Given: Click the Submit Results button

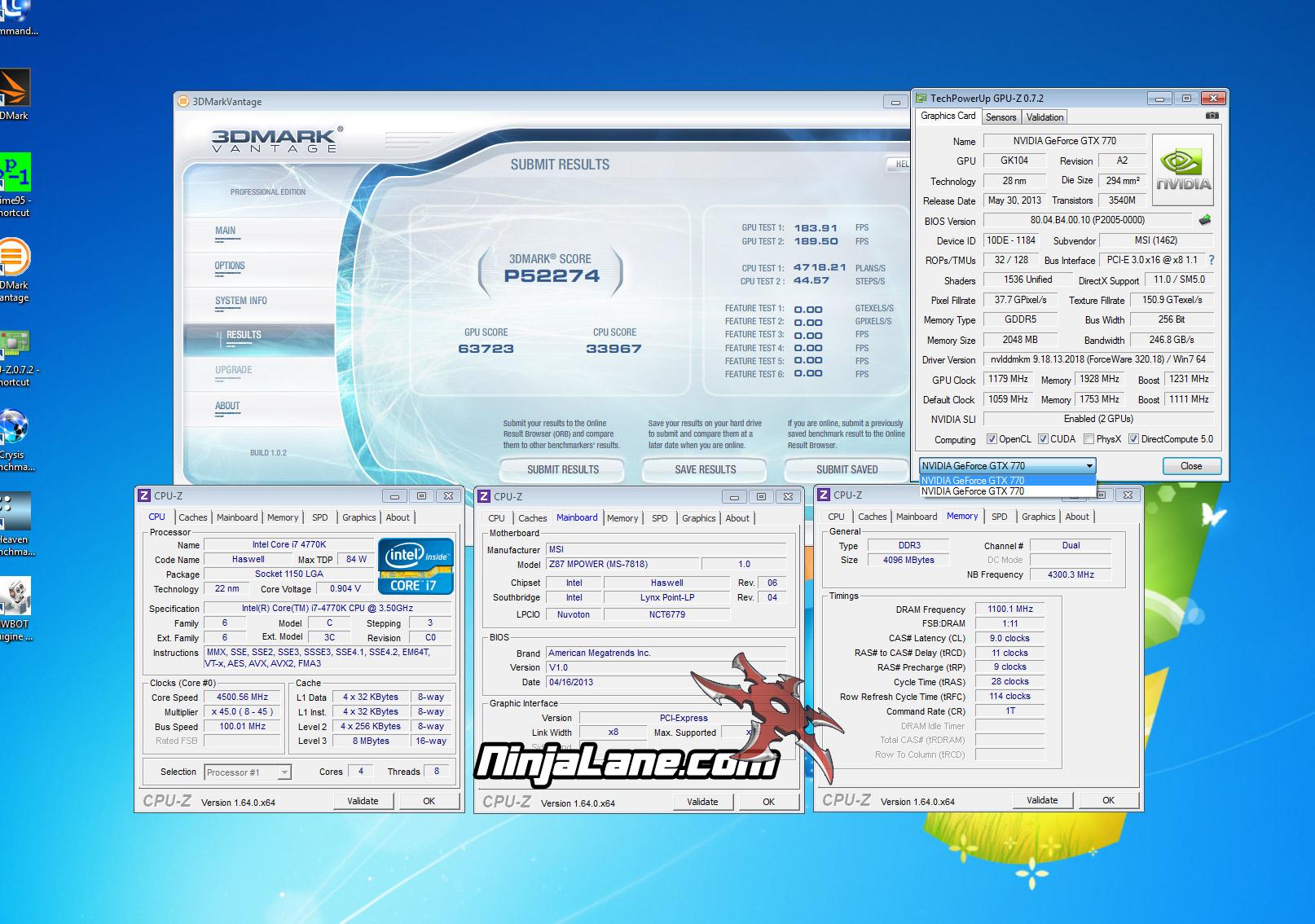Looking at the screenshot, I should (x=562, y=469).
